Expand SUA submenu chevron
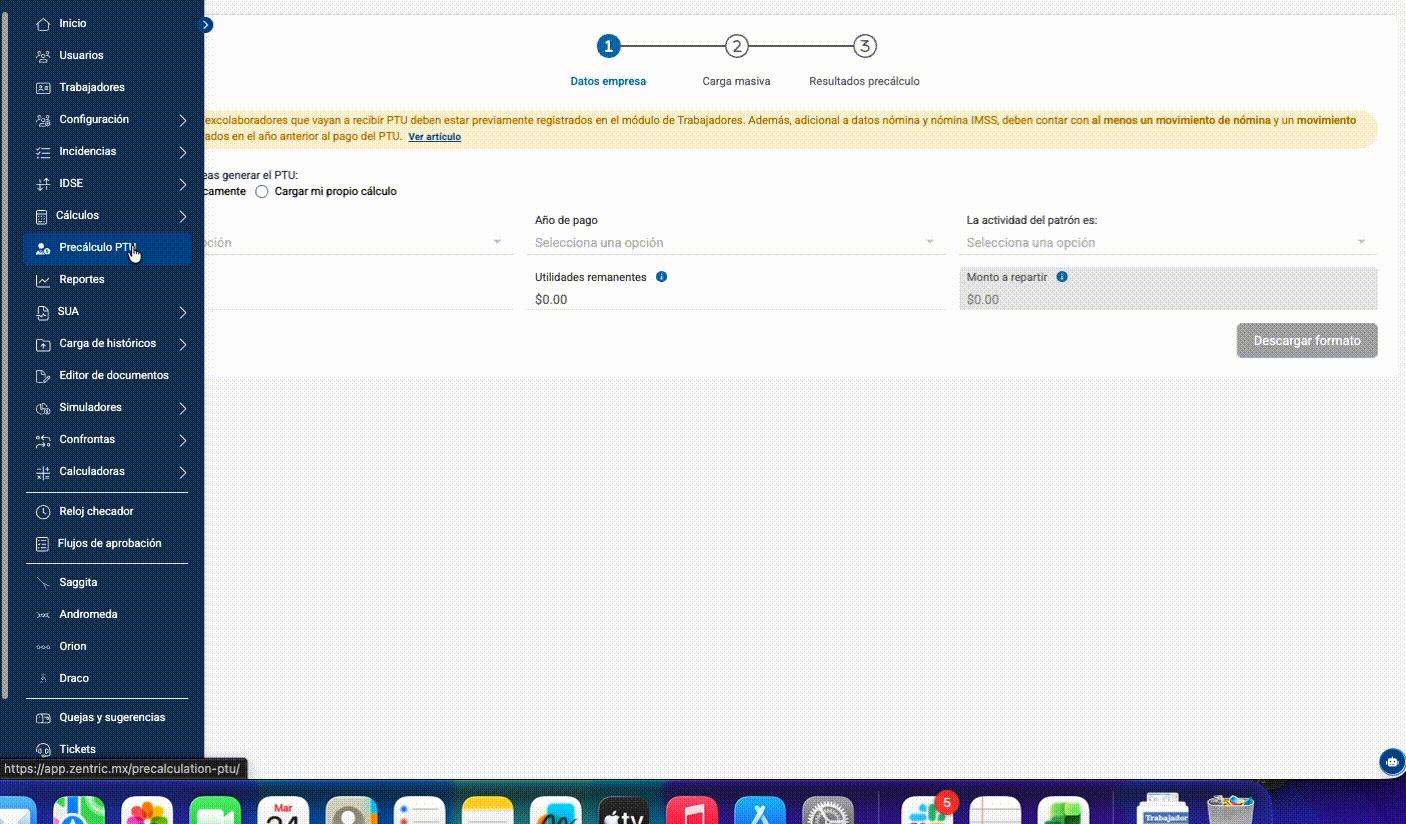Viewport: 1406px width, 824px height. coord(183,312)
